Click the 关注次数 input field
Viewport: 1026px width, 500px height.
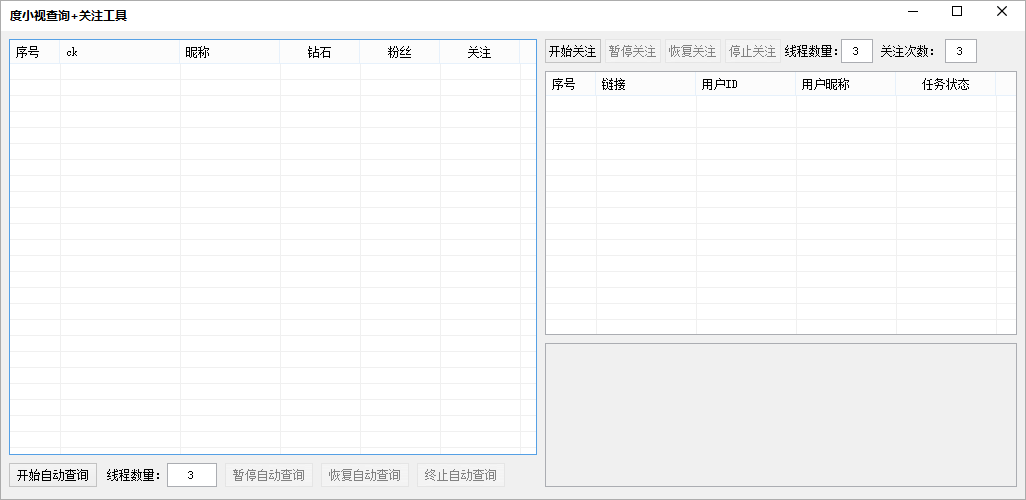click(x=960, y=51)
